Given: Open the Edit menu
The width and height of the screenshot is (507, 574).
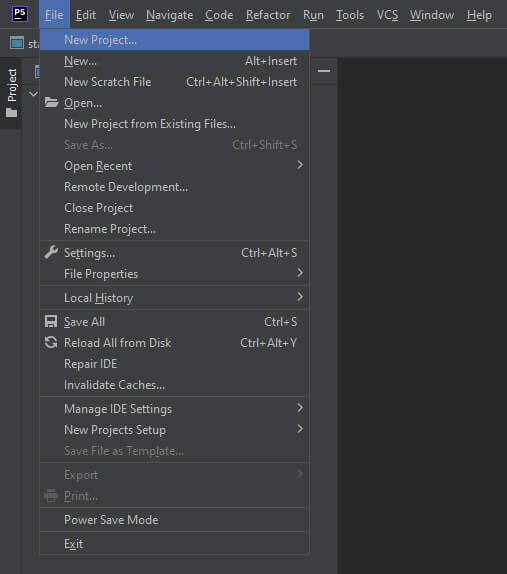Looking at the screenshot, I should point(86,15).
